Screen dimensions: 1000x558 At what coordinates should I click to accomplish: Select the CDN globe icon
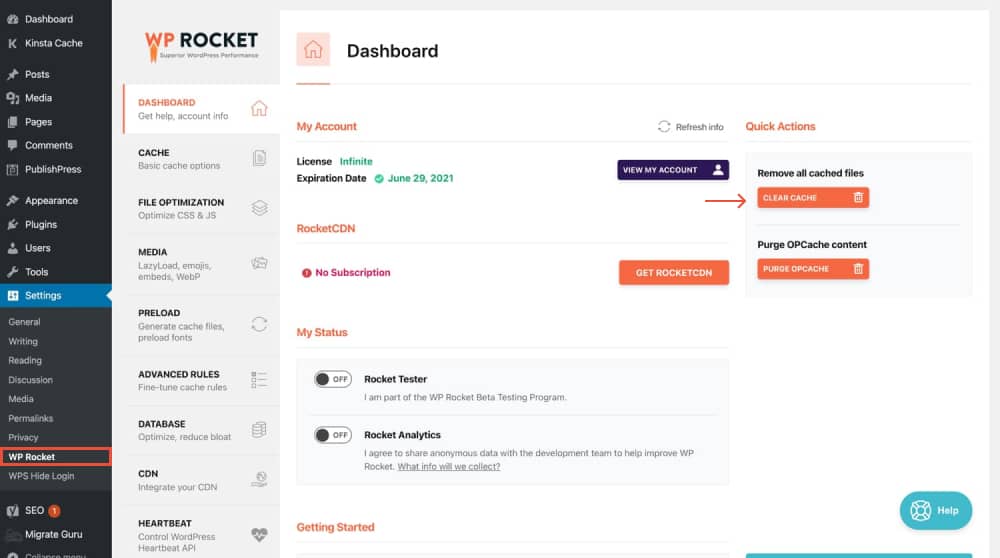click(x=259, y=479)
